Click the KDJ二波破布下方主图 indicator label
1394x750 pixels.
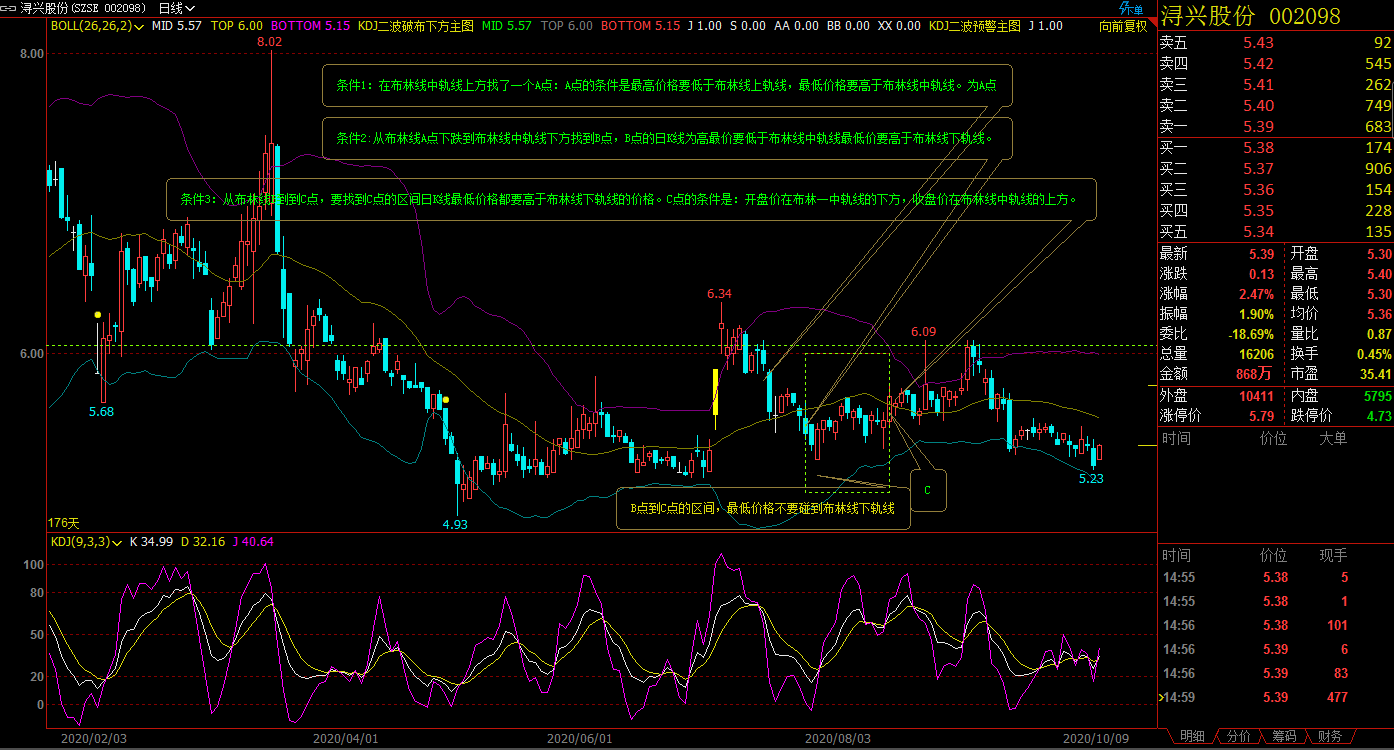415,26
